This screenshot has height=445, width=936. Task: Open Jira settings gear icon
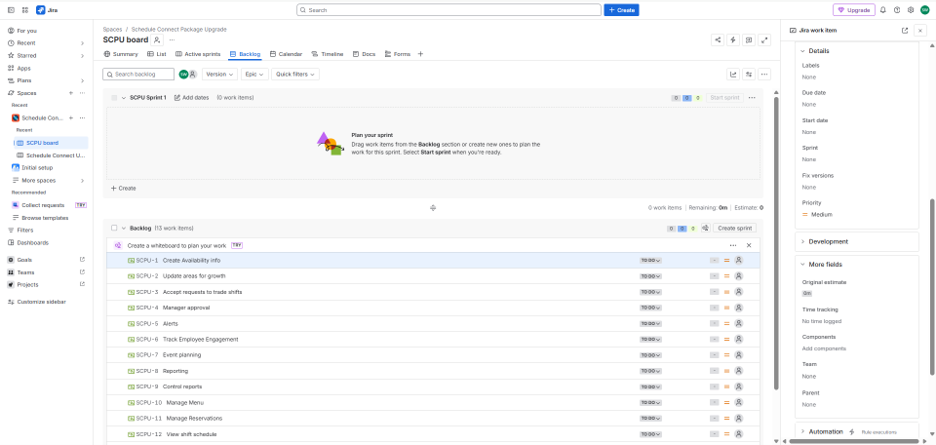point(910,10)
